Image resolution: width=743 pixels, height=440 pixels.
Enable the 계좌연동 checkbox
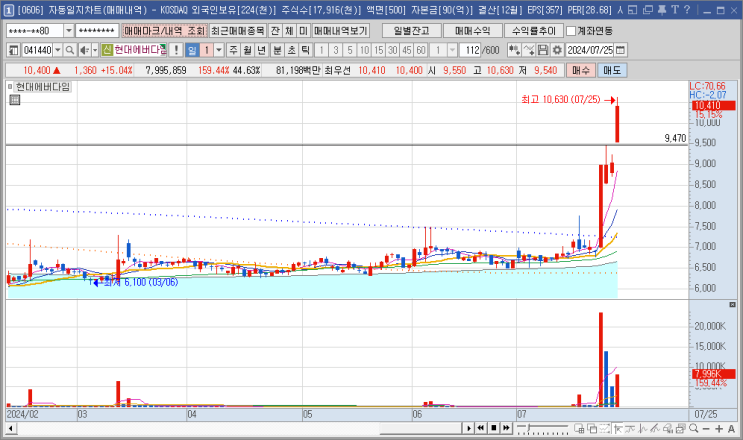click(x=571, y=31)
